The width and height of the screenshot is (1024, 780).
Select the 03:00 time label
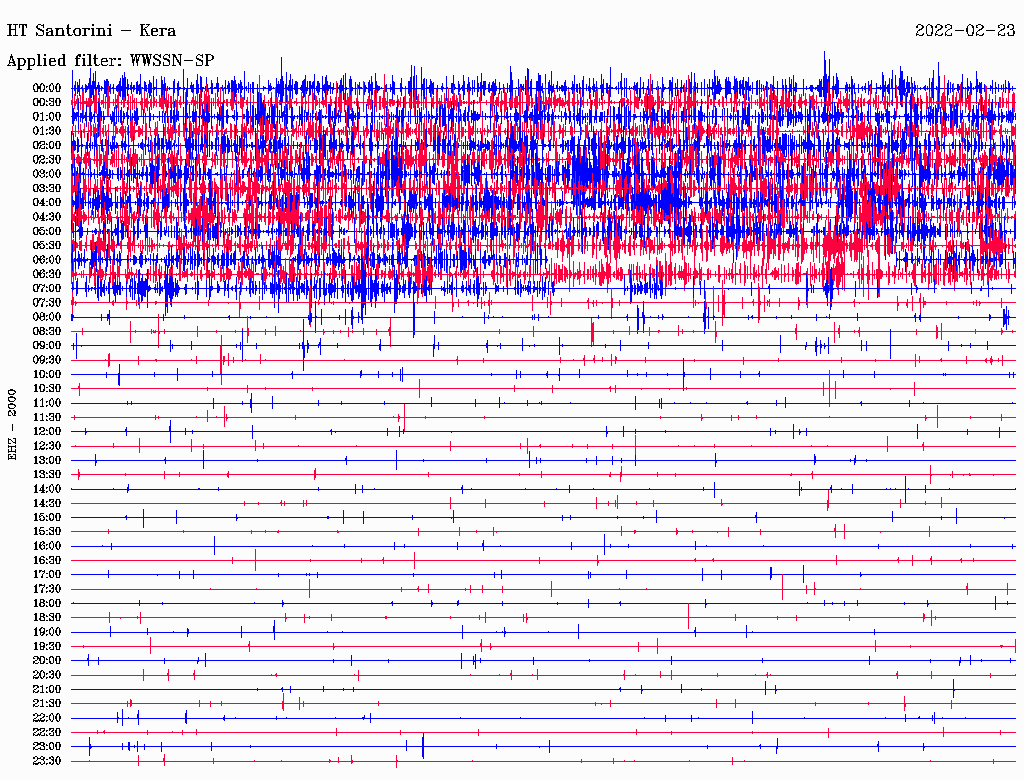(x=47, y=174)
